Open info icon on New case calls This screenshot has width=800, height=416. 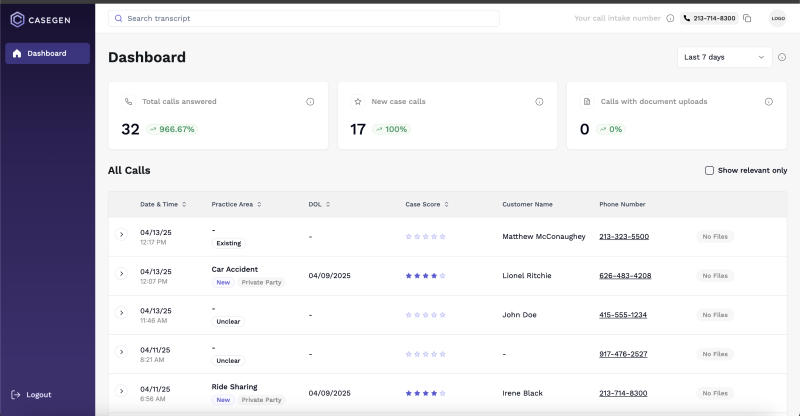539,102
